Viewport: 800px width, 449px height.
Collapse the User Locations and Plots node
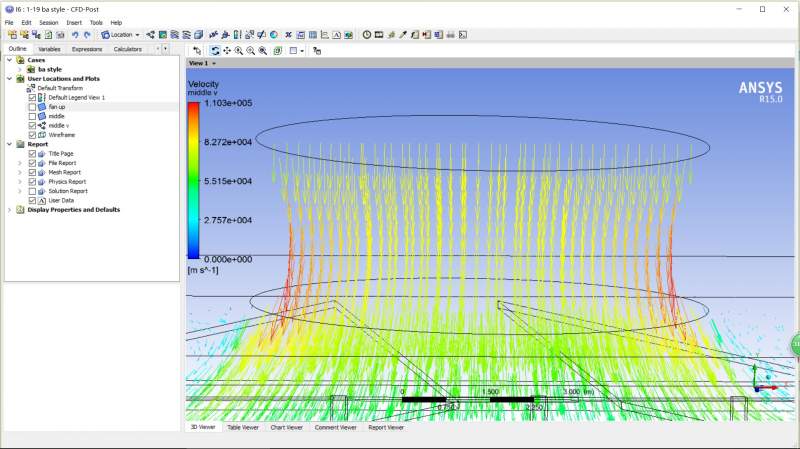click(9, 79)
